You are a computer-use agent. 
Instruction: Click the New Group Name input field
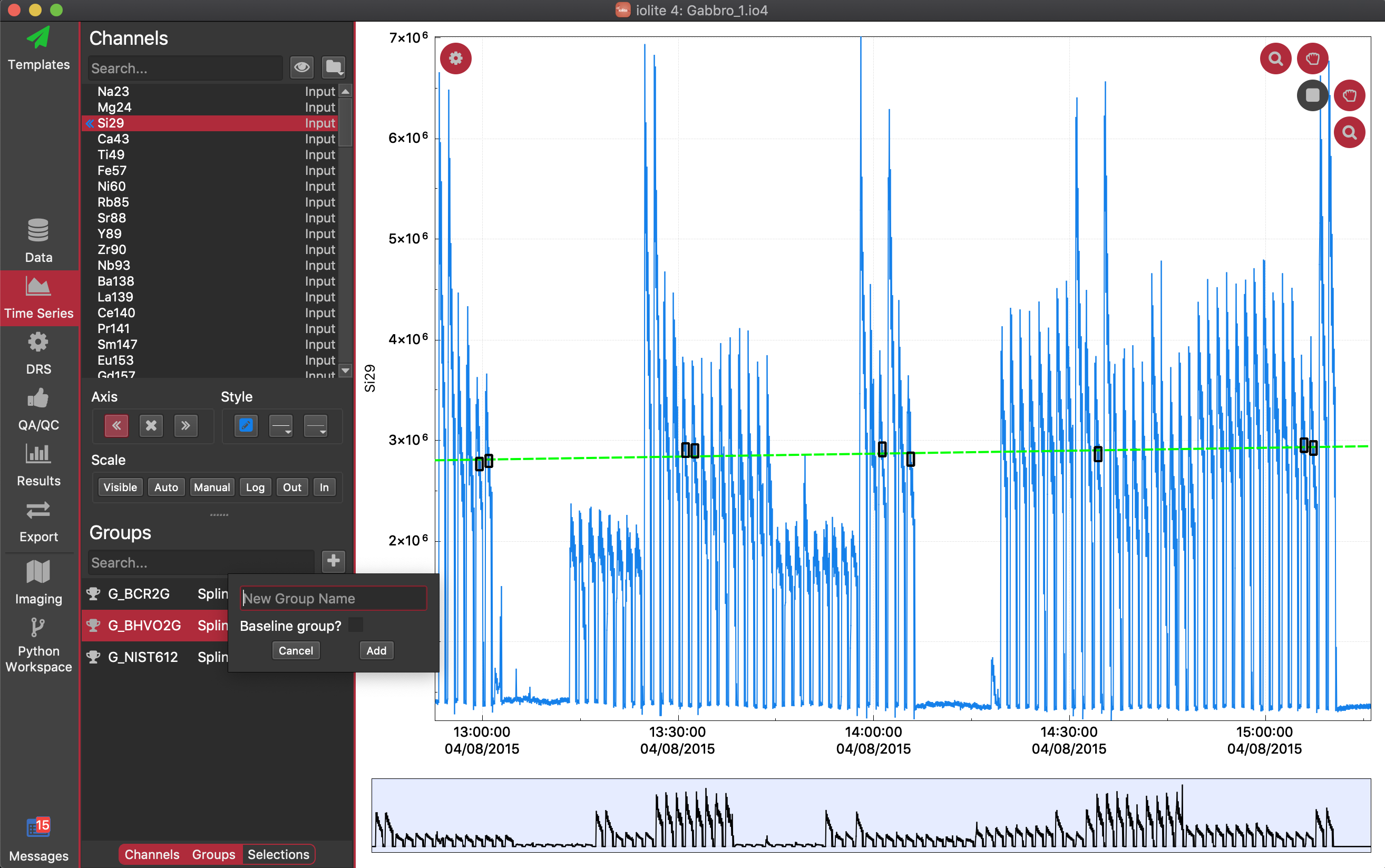click(333, 598)
